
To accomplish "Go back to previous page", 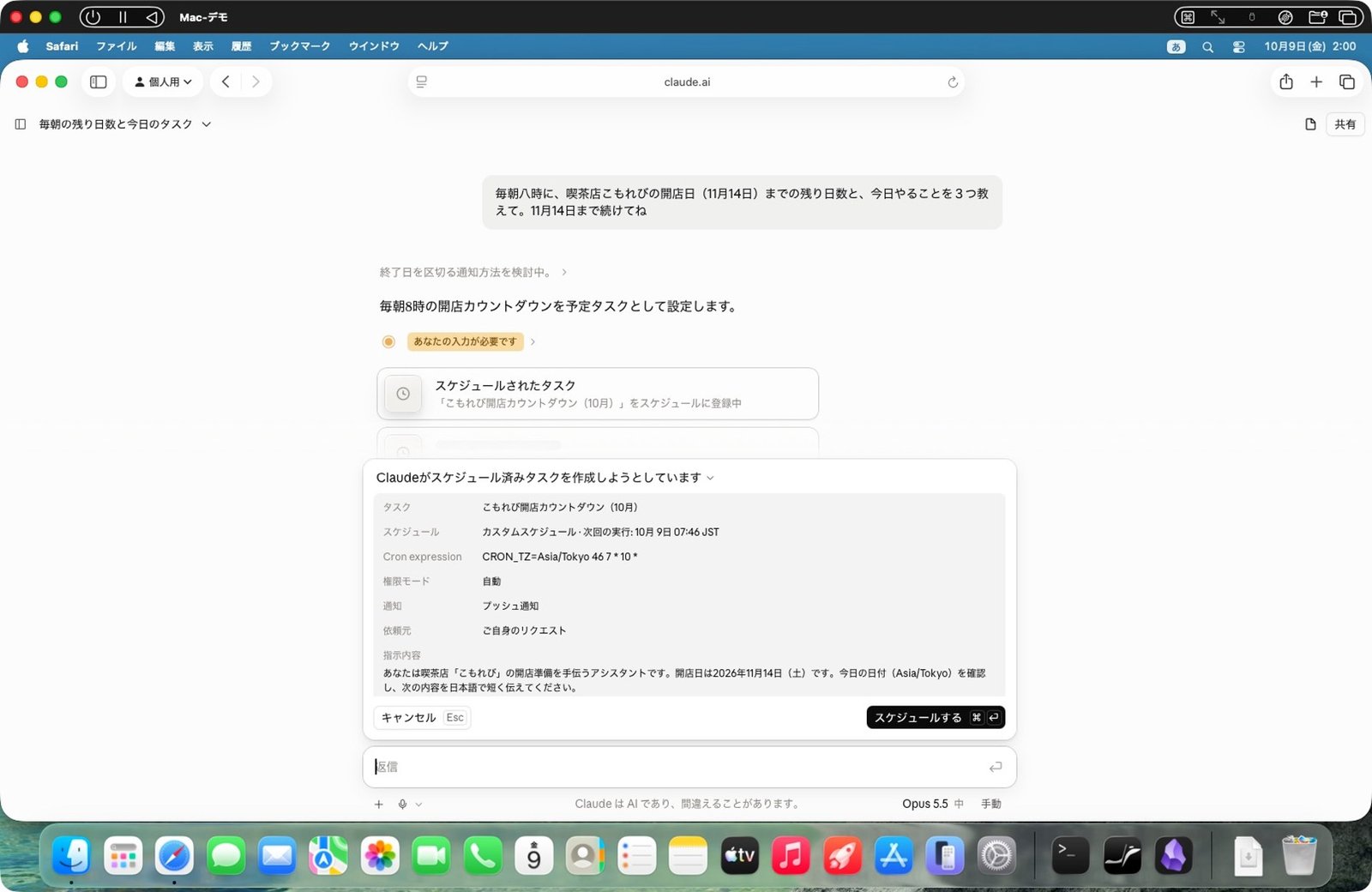I will click(226, 81).
